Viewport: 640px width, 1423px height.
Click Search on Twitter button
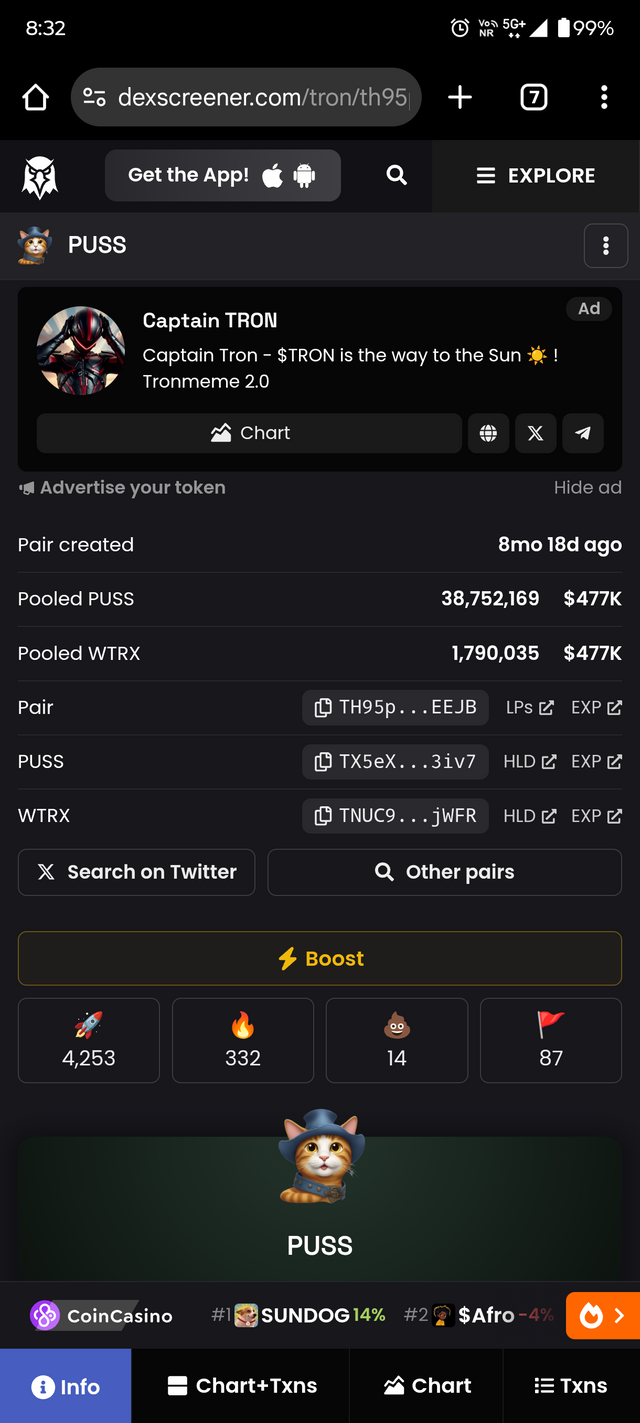tap(136, 872)
